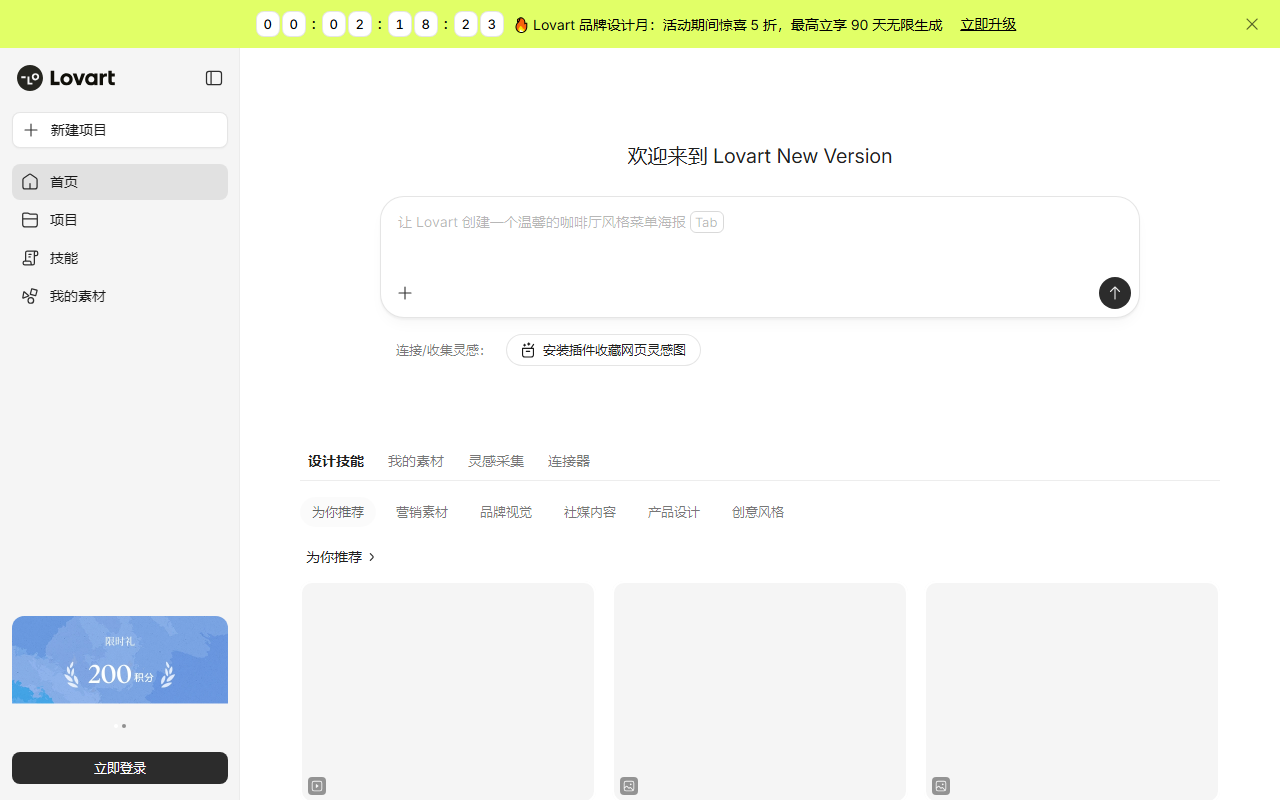Switch to the 灵感采集 tab
Image resolution: width=1280 pixels, height=800 pixels.
[496, 461]
